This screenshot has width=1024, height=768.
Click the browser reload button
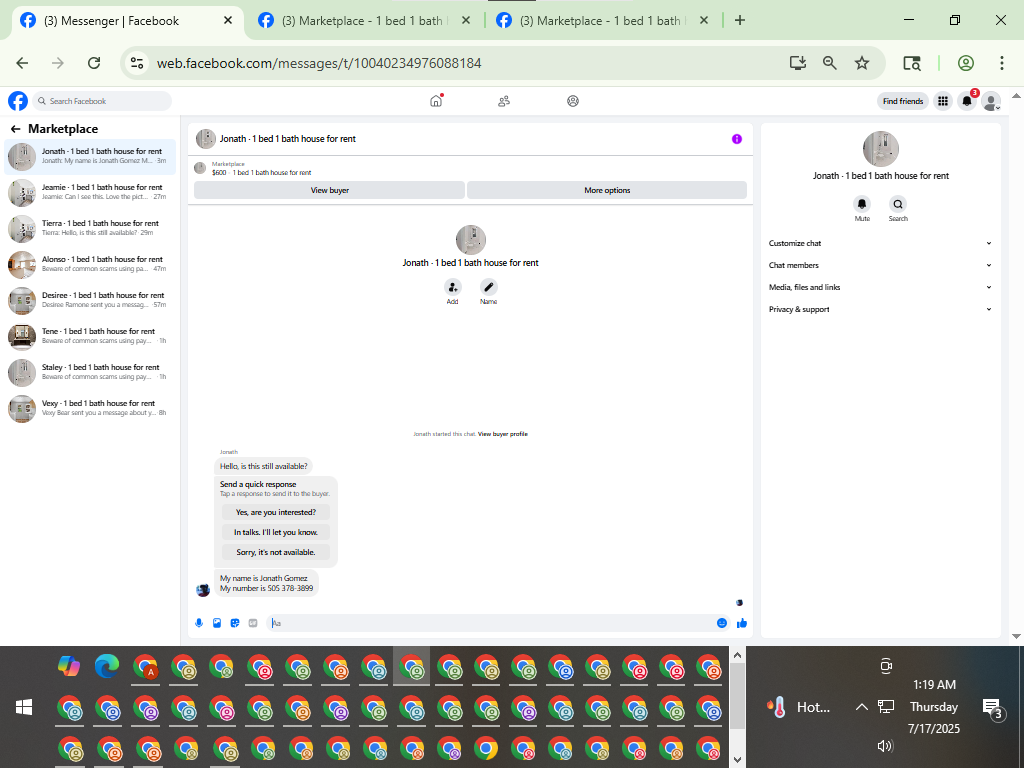(94, 63)
